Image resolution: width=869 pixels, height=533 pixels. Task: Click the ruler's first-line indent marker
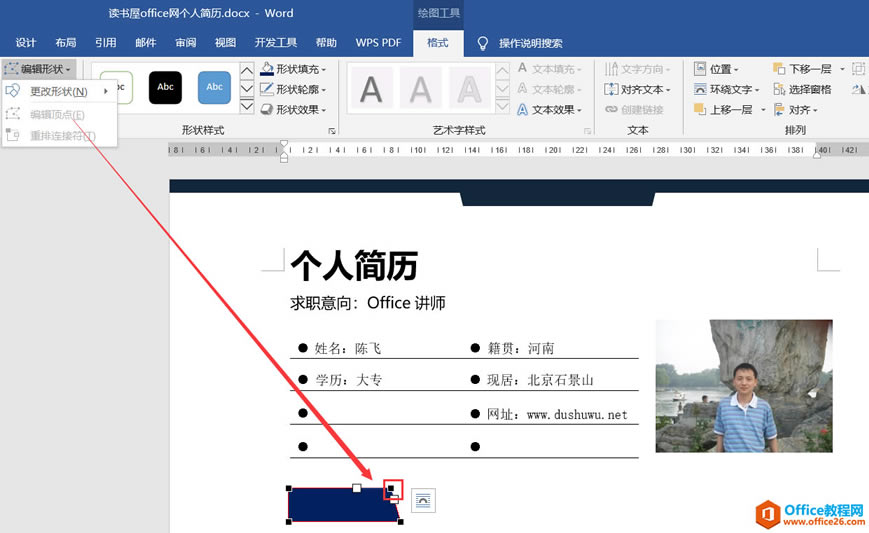[x=284, y=145]
